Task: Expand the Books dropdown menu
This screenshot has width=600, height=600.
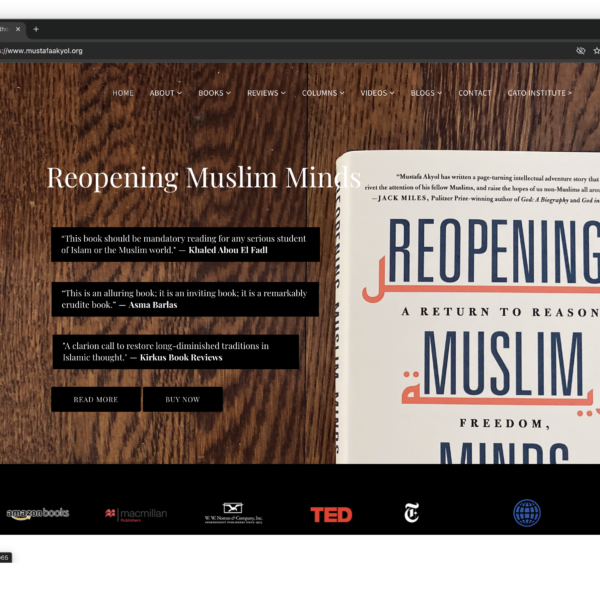Action: pyautogui.click(x=214, y=93)
